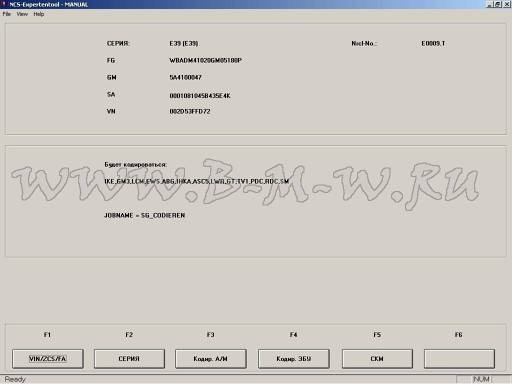The width and height of the screenshot is (512, 384).
Task: Select the GM value 5A4100047
Action: (x=186, y=77)
